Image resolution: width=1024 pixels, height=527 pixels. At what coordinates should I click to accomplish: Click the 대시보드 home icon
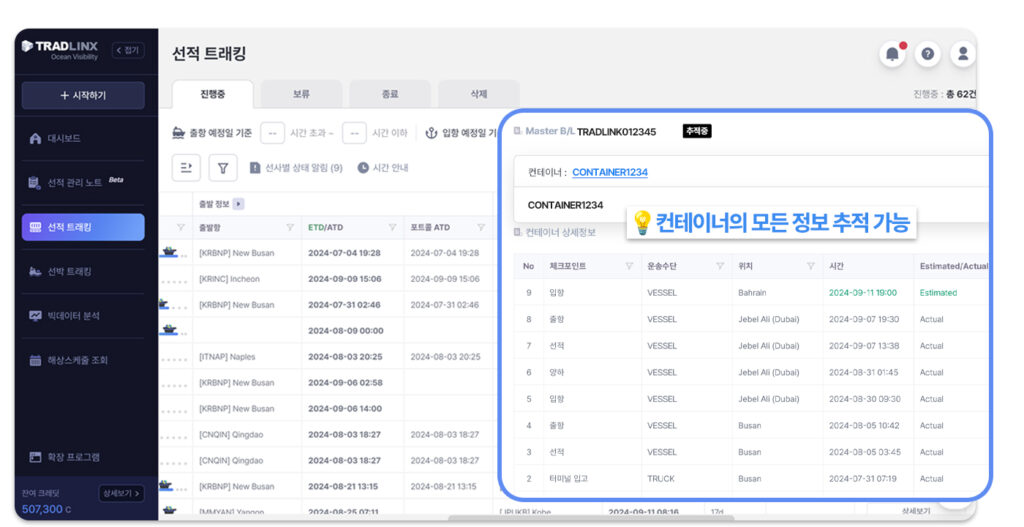(35, 138)
